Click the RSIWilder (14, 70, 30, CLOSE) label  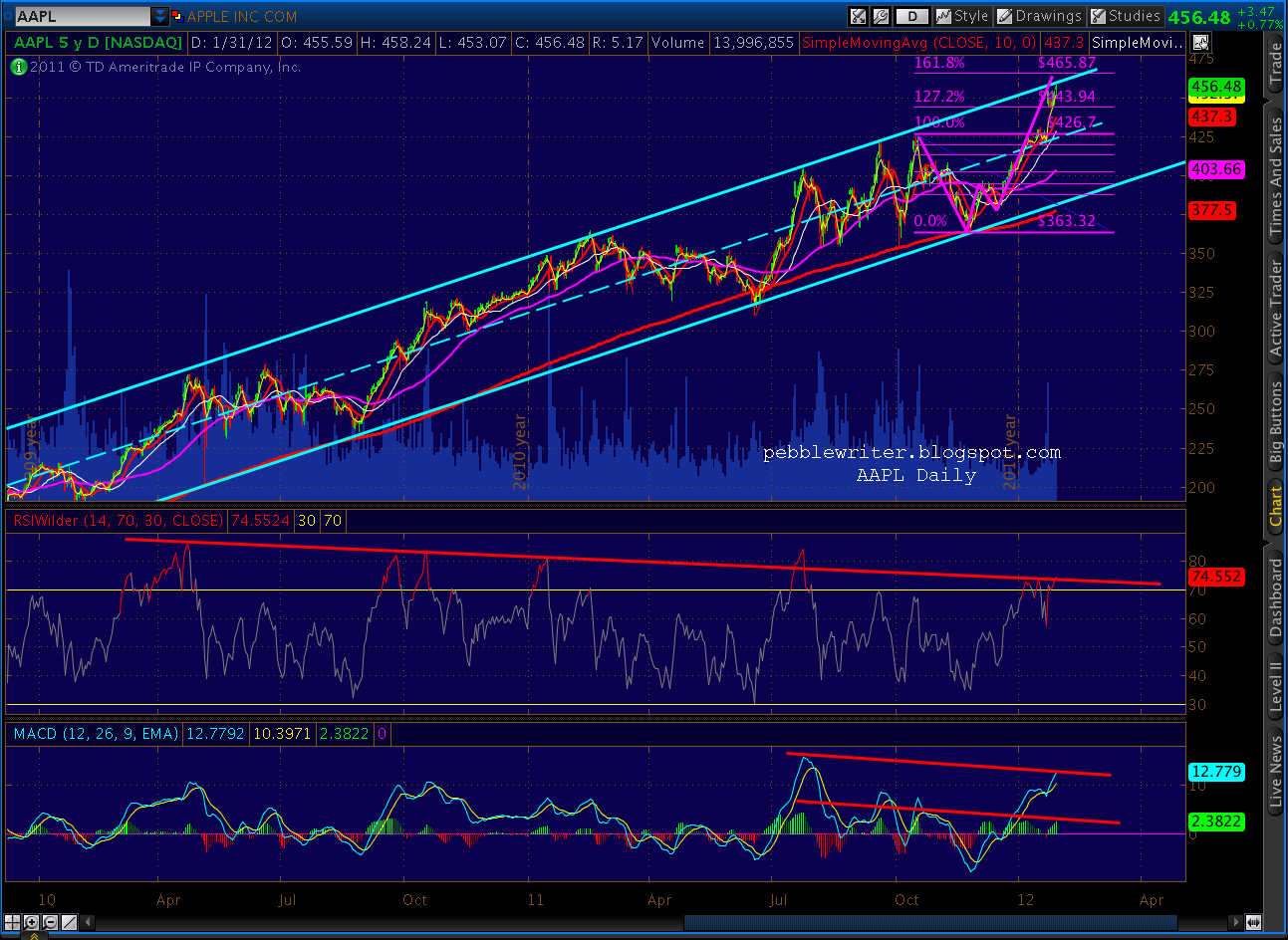(119, 520)
